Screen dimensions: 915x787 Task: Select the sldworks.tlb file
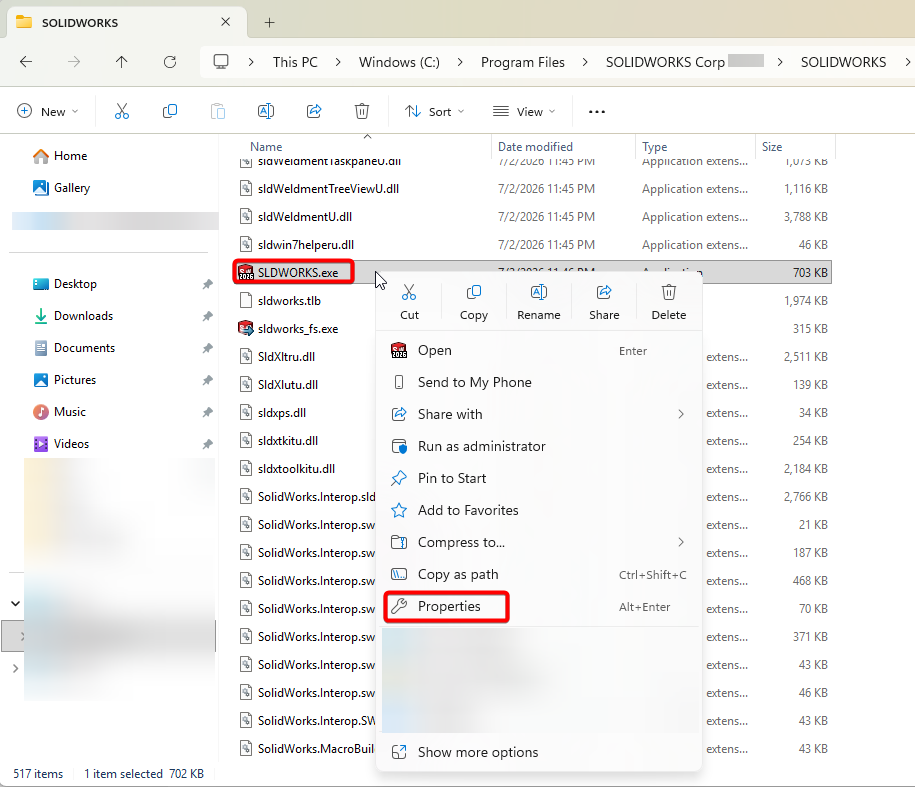[x=289, y=301]
